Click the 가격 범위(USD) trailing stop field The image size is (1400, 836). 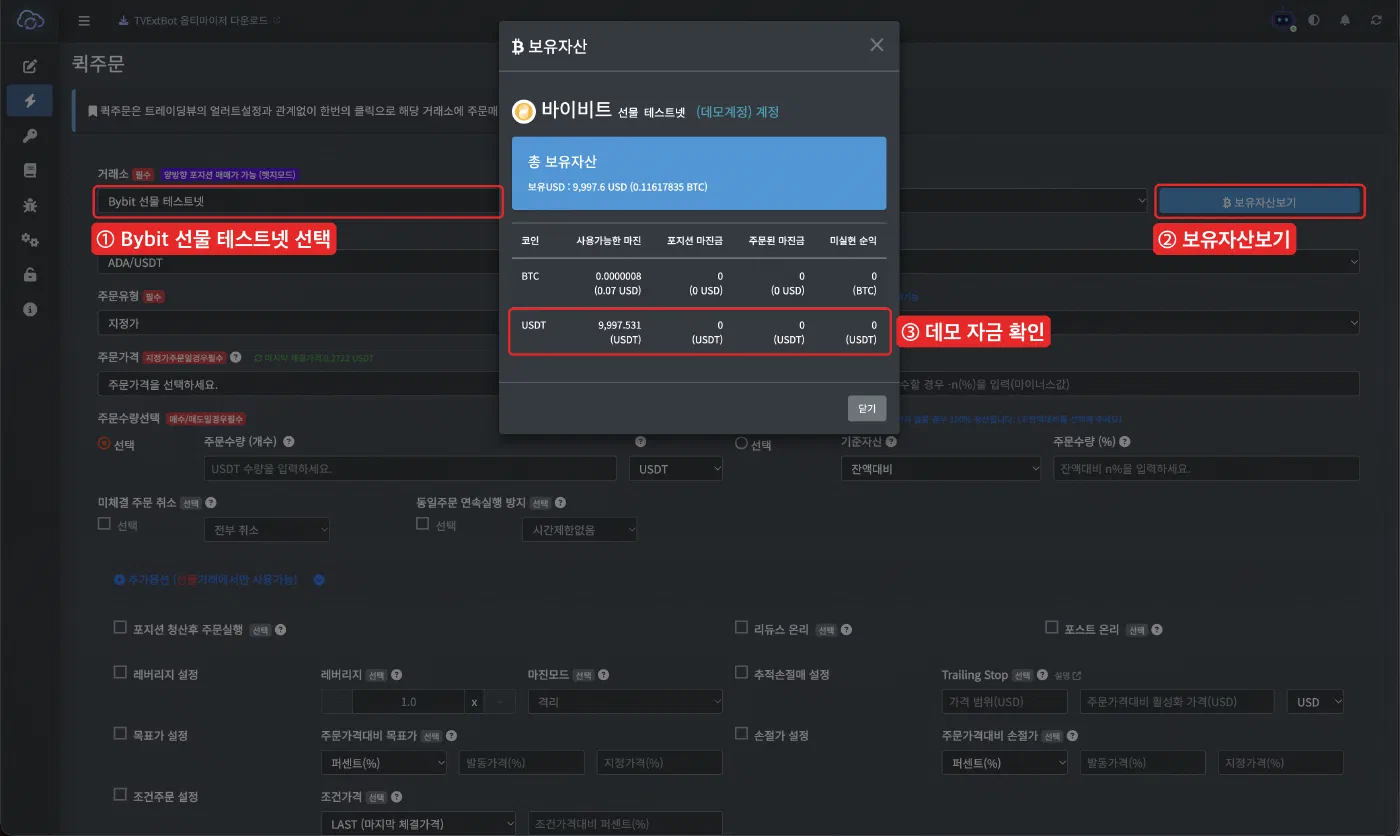1005,702
